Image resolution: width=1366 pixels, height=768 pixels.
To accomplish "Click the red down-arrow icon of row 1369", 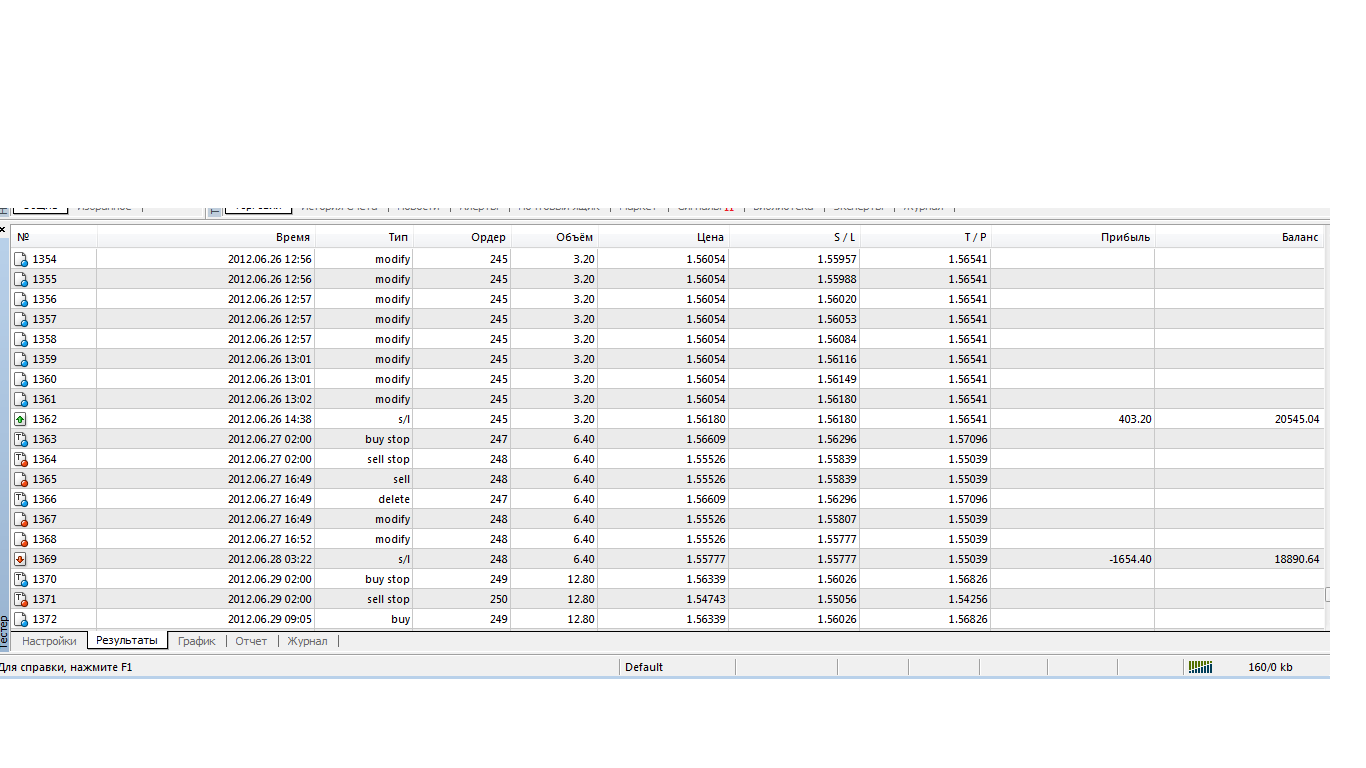I will [x=20, y=559].
